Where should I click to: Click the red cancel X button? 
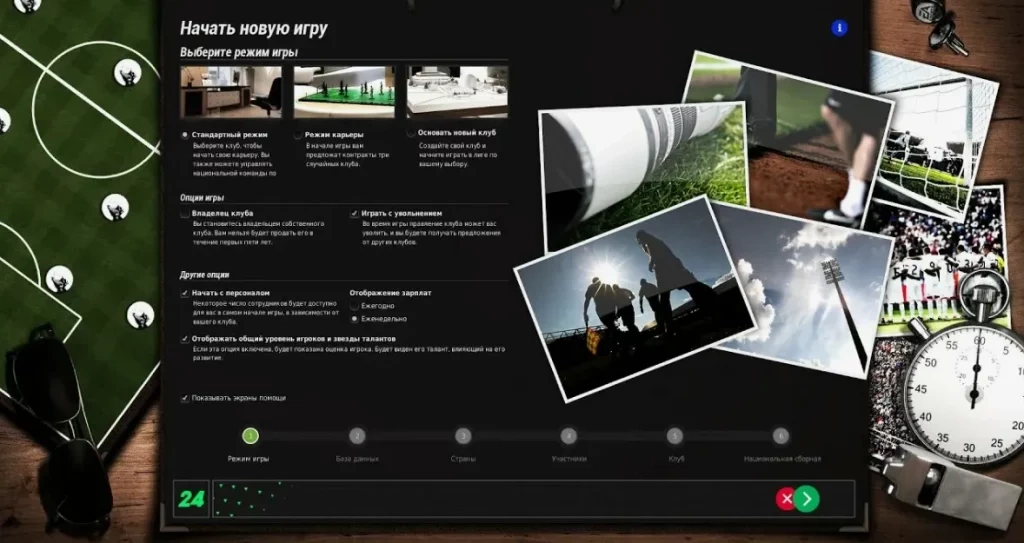click(786, 499)
